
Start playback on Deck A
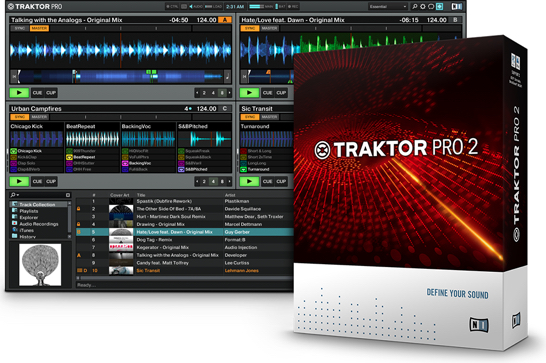point(19,93)
